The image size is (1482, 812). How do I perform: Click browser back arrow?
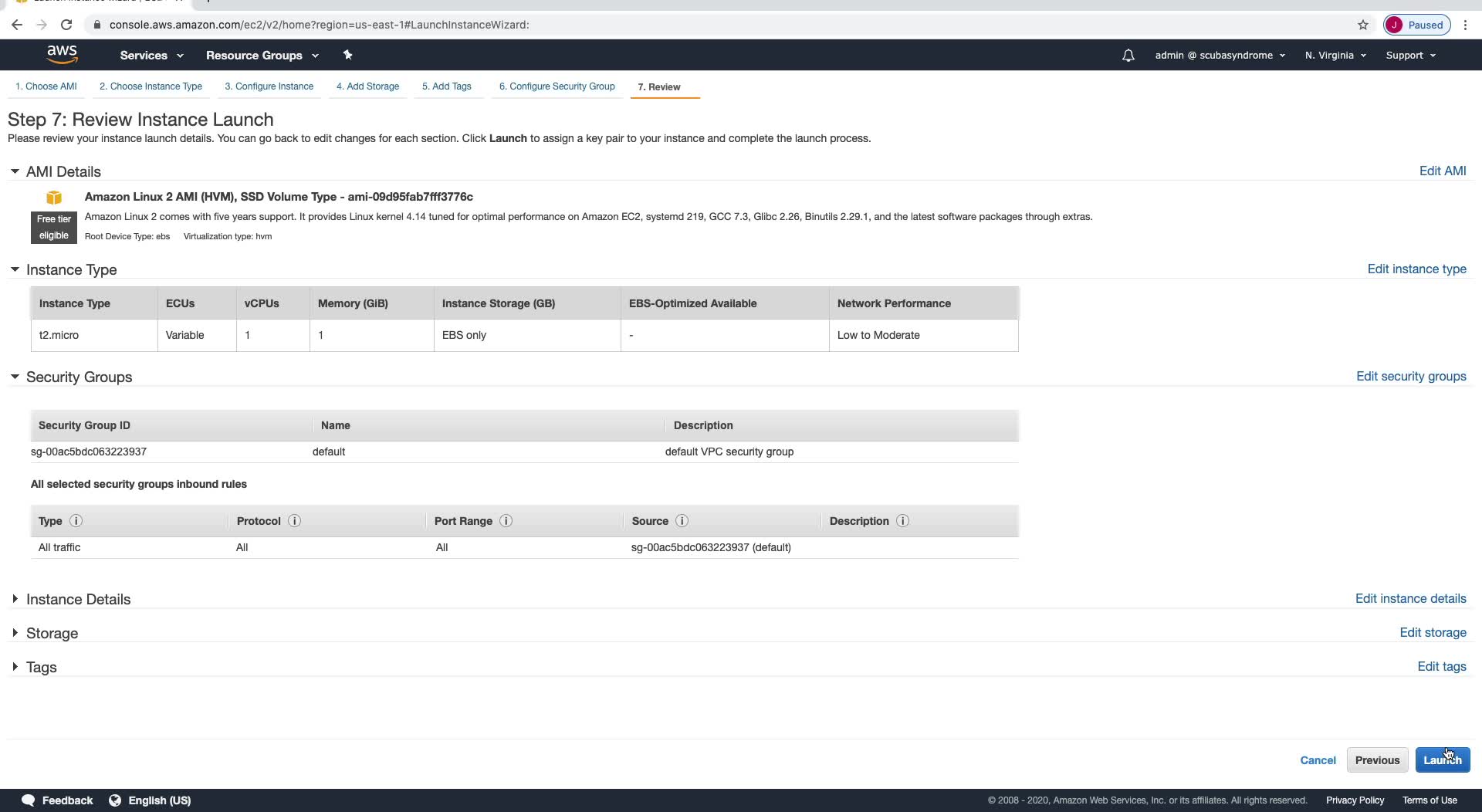click(x=17, y=25)
